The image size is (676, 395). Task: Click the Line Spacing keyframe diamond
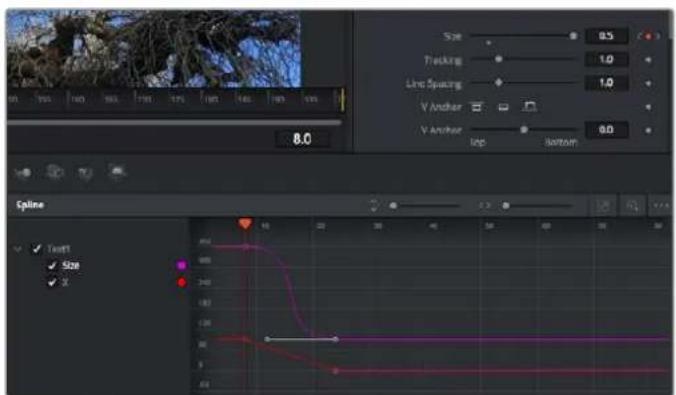(648, 83)
